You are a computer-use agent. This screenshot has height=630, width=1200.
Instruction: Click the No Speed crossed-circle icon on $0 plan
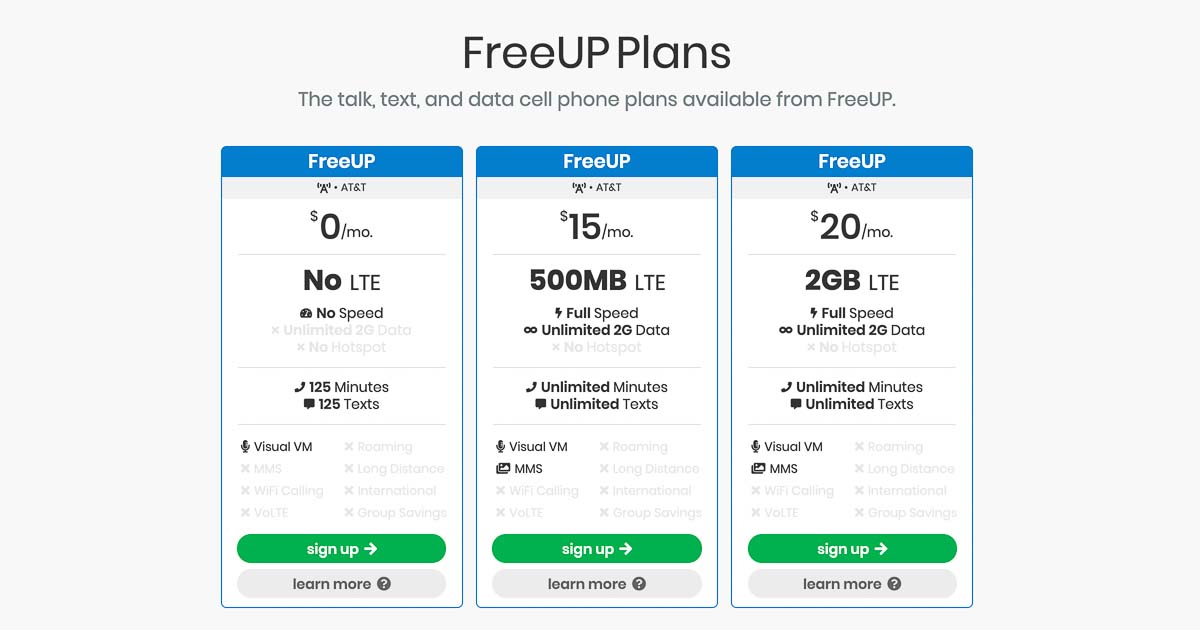tap(306, 312)
